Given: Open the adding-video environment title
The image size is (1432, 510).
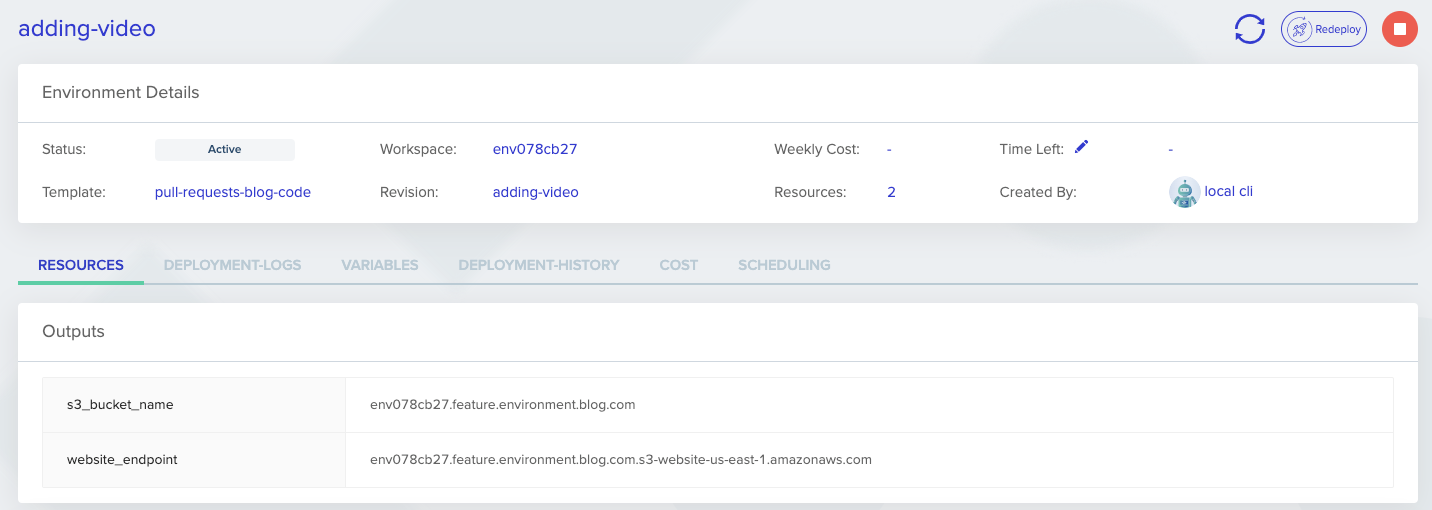Looking at the screenshot, I should click(87, 28).
